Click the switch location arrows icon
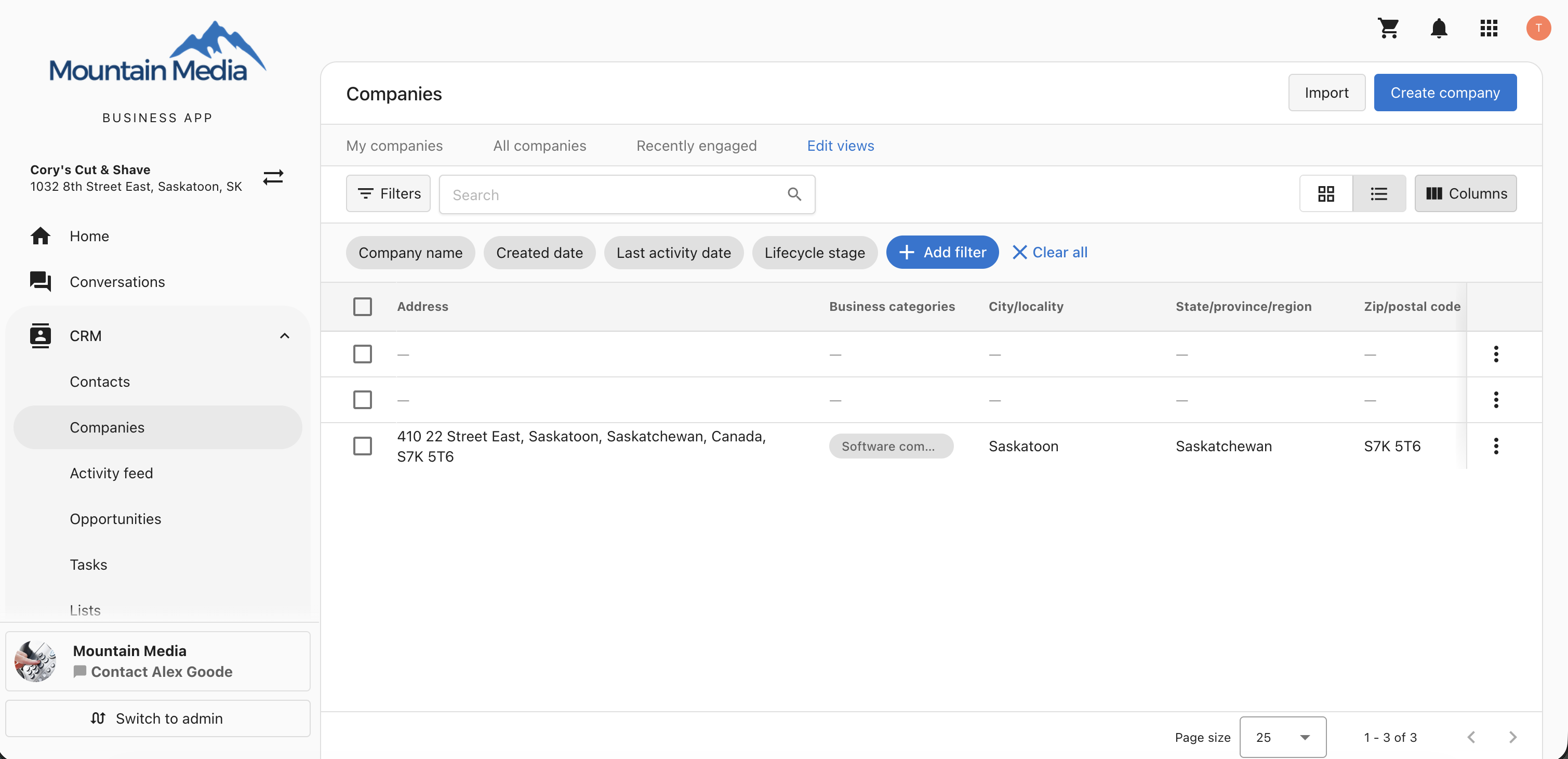Viewport: 1568px width, 759px height. click(x=273, y=177)
